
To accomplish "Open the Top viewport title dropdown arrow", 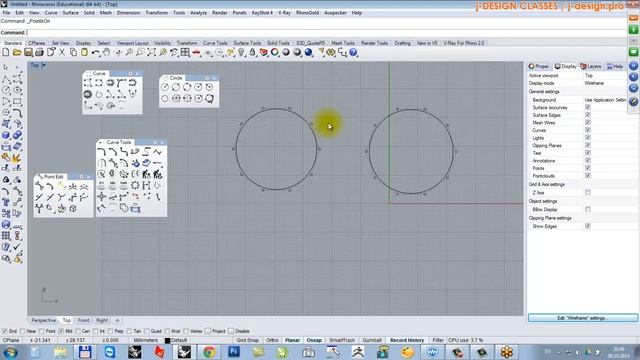I will [44, 65].
